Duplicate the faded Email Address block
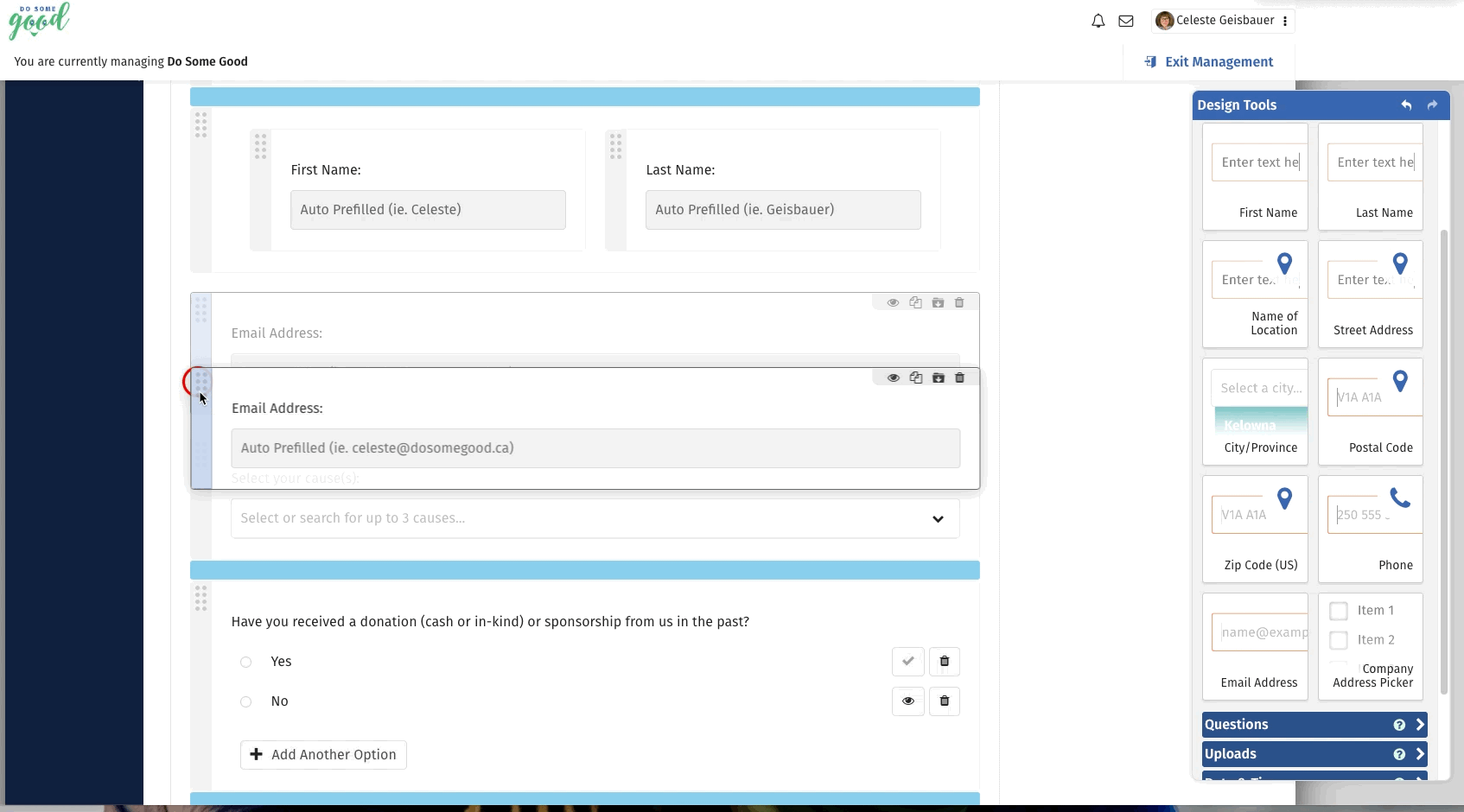Image resolution: width=1464 pixels, height=812 pixels. (916, 302)
